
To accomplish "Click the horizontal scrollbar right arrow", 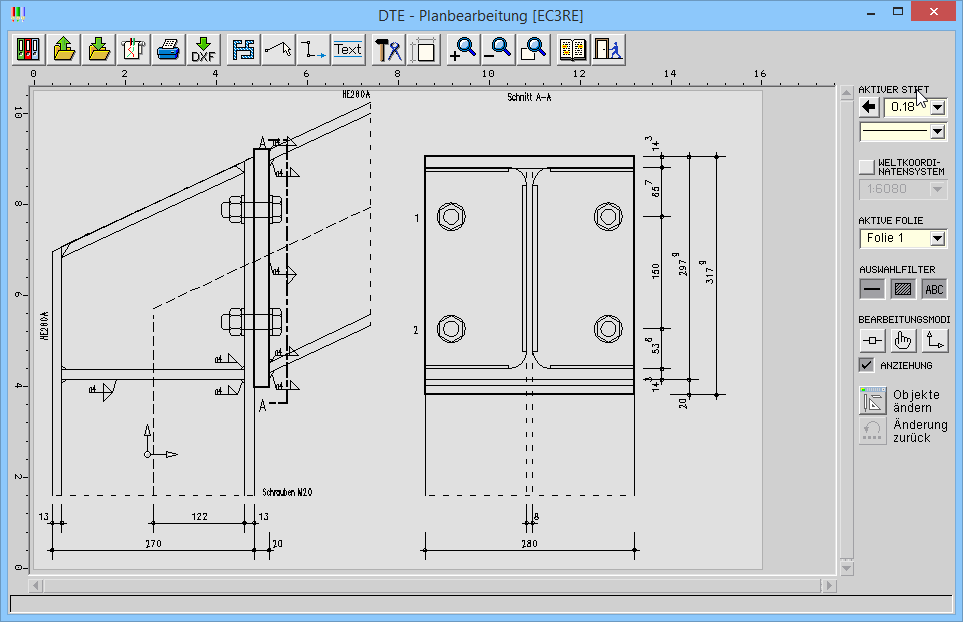I will click(828, 585).
